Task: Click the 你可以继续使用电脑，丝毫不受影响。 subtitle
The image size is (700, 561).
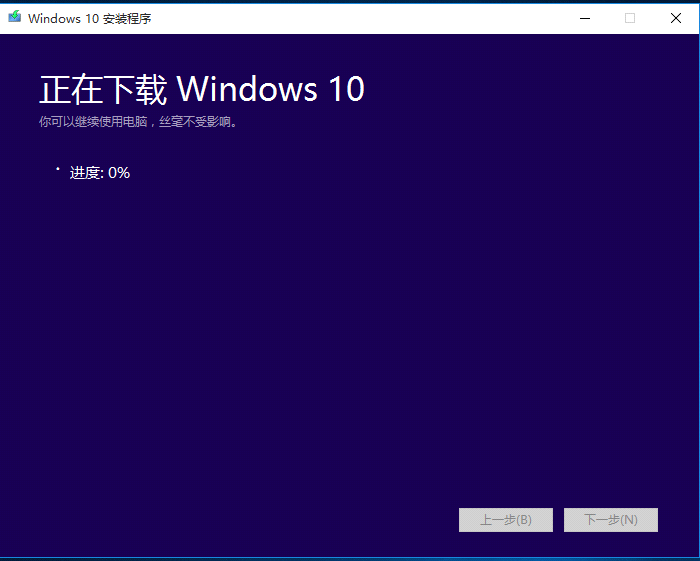Action: [138, 121]
